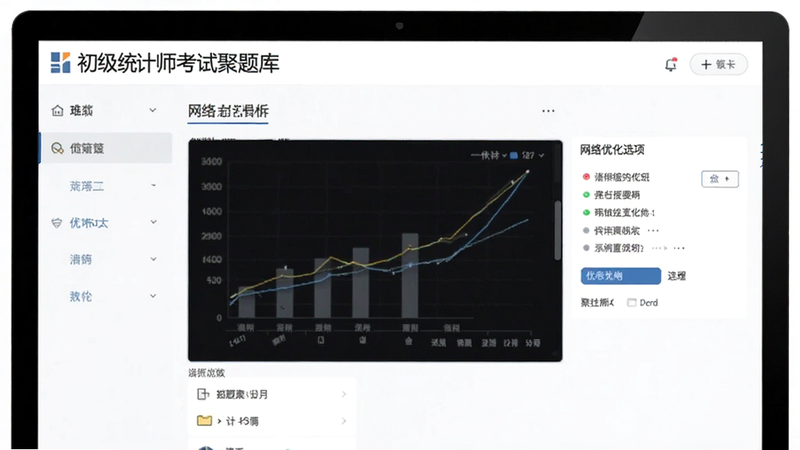The height and width of the screenshot is (450, 800).
Task: Click the 初级统计师考试聚题库 title
Action: 178,63
